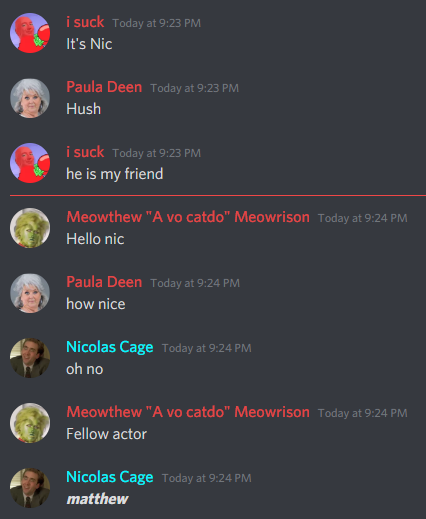This screenshot has height=519, width=426.
Task: Click avatar beside "he is my friend"
Action: 30,163
